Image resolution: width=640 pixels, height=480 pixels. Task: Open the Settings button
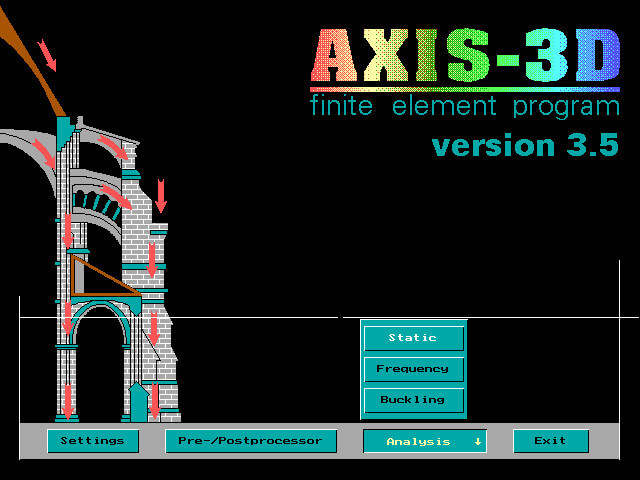[93, 441]
